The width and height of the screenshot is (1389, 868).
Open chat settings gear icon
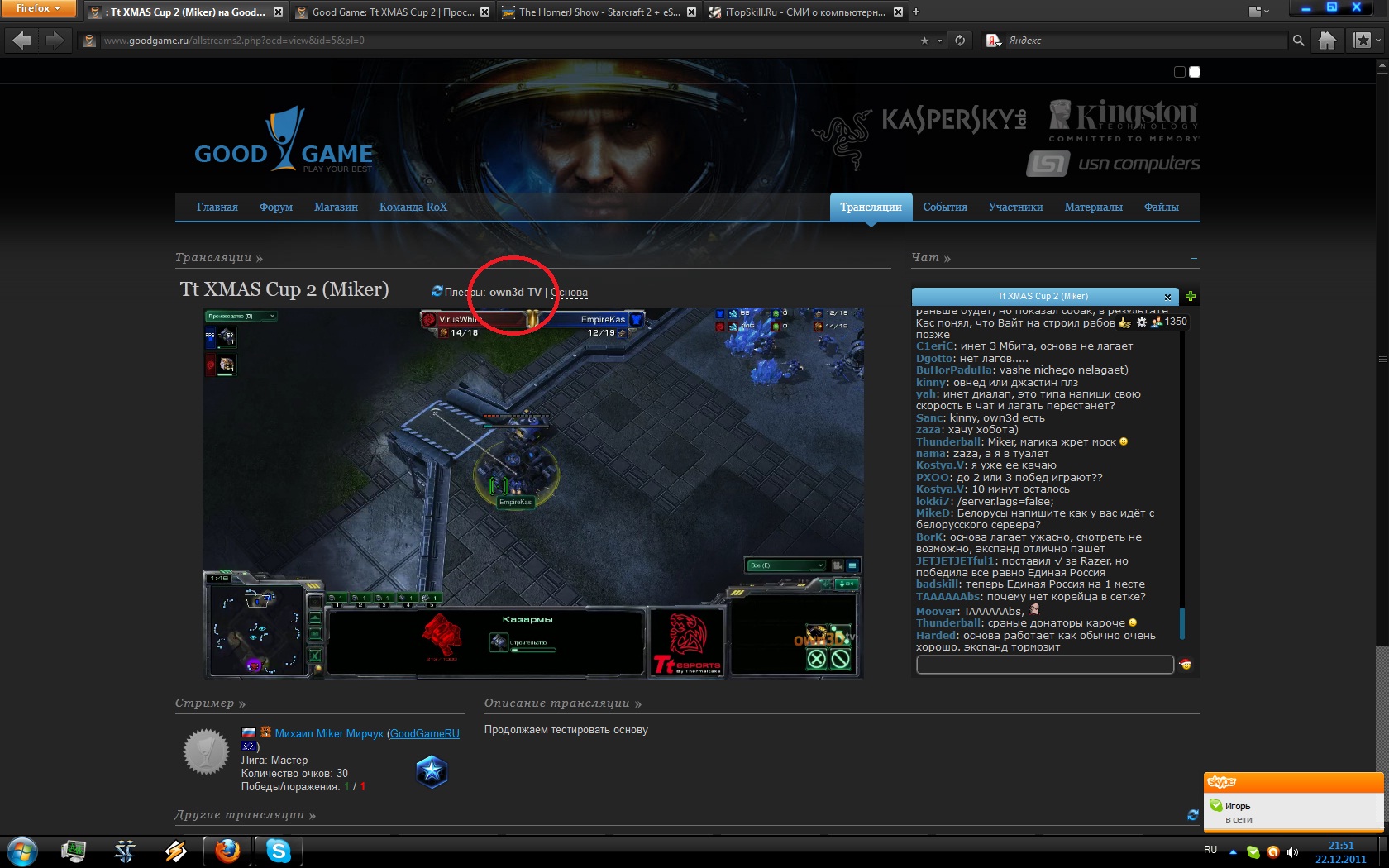1142,322
